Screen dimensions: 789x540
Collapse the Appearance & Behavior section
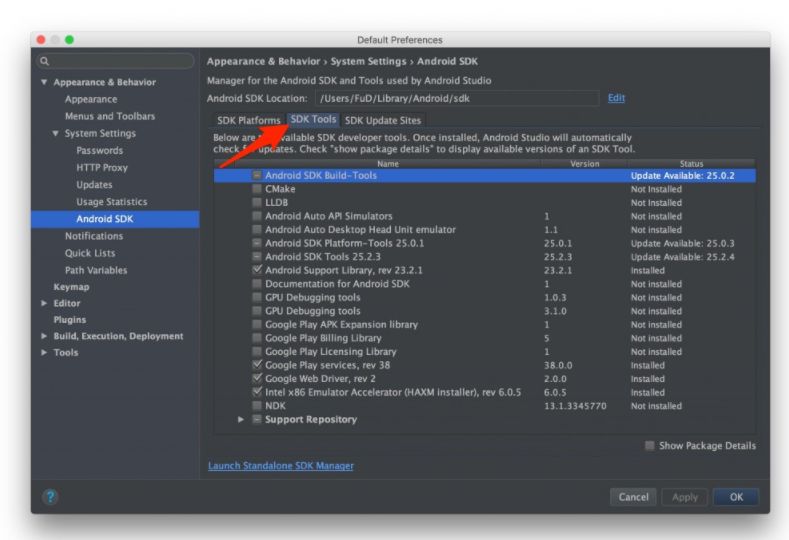point(45,82)
